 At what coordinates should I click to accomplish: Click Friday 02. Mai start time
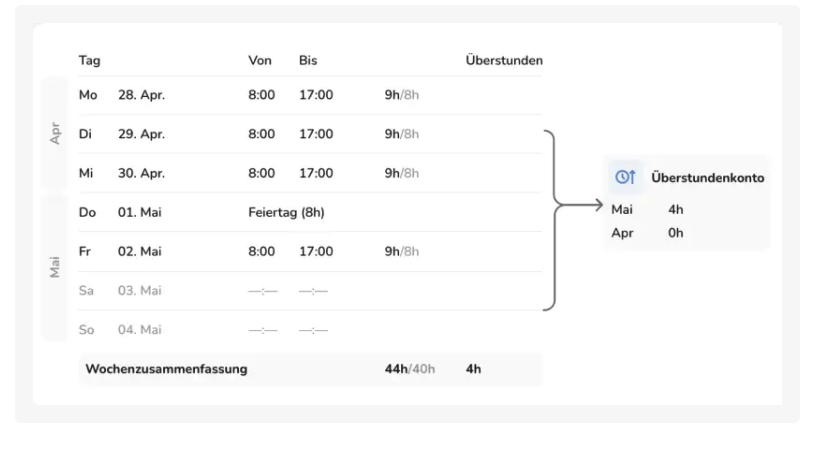coord(261,251)
